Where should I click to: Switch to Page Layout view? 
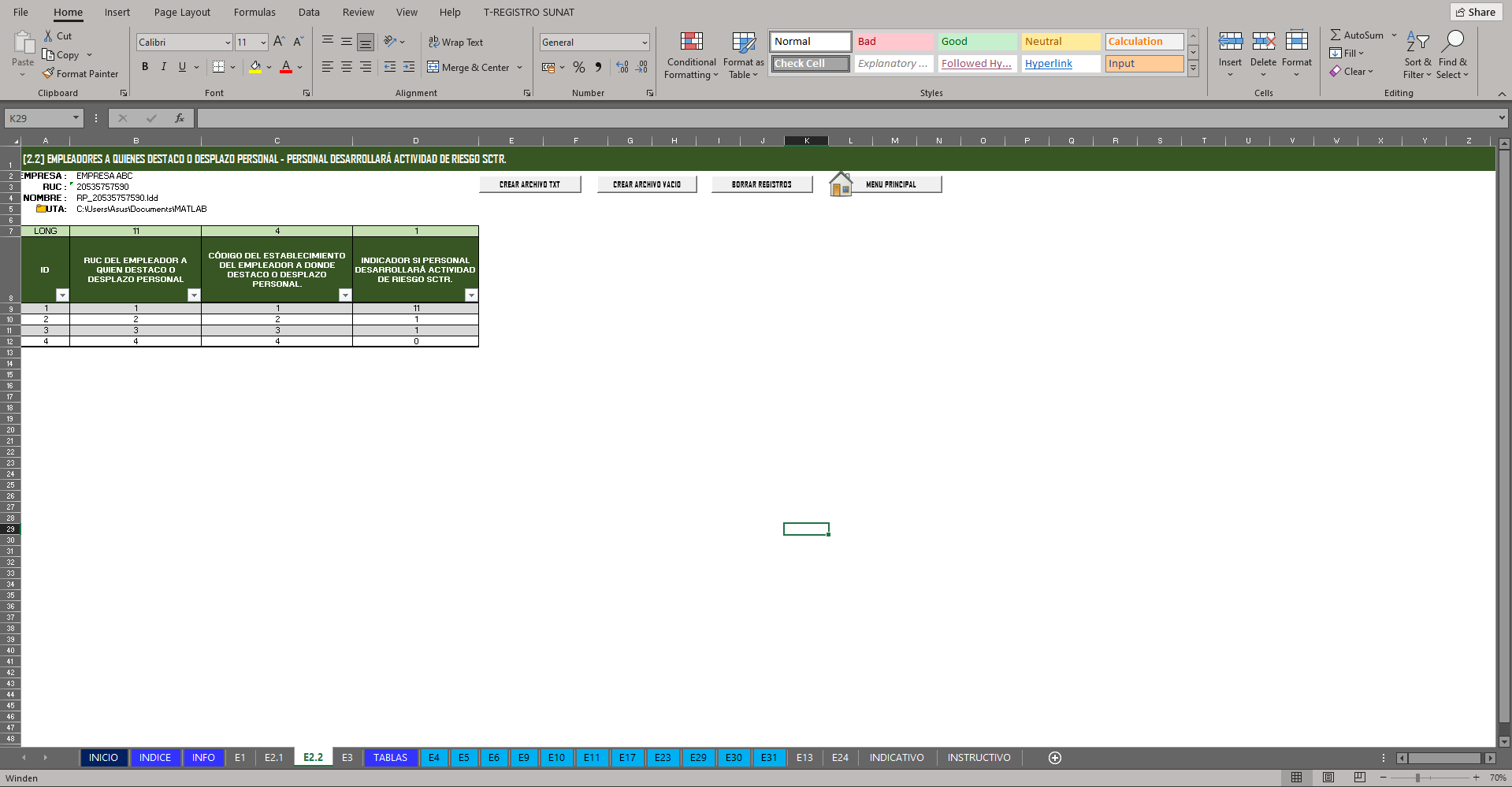1328,778
